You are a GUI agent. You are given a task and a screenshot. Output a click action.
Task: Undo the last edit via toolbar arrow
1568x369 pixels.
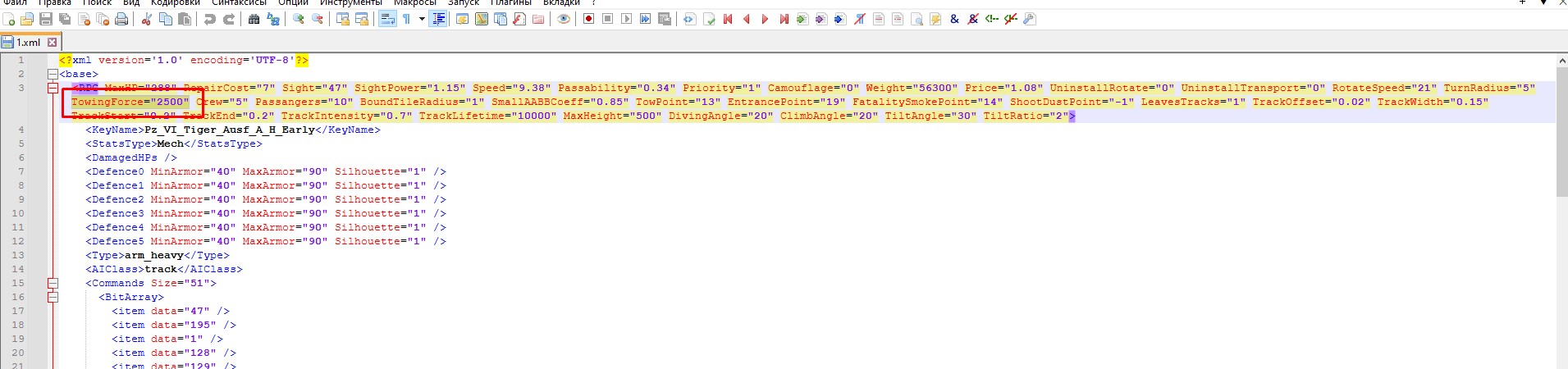[x=210, y=19]
